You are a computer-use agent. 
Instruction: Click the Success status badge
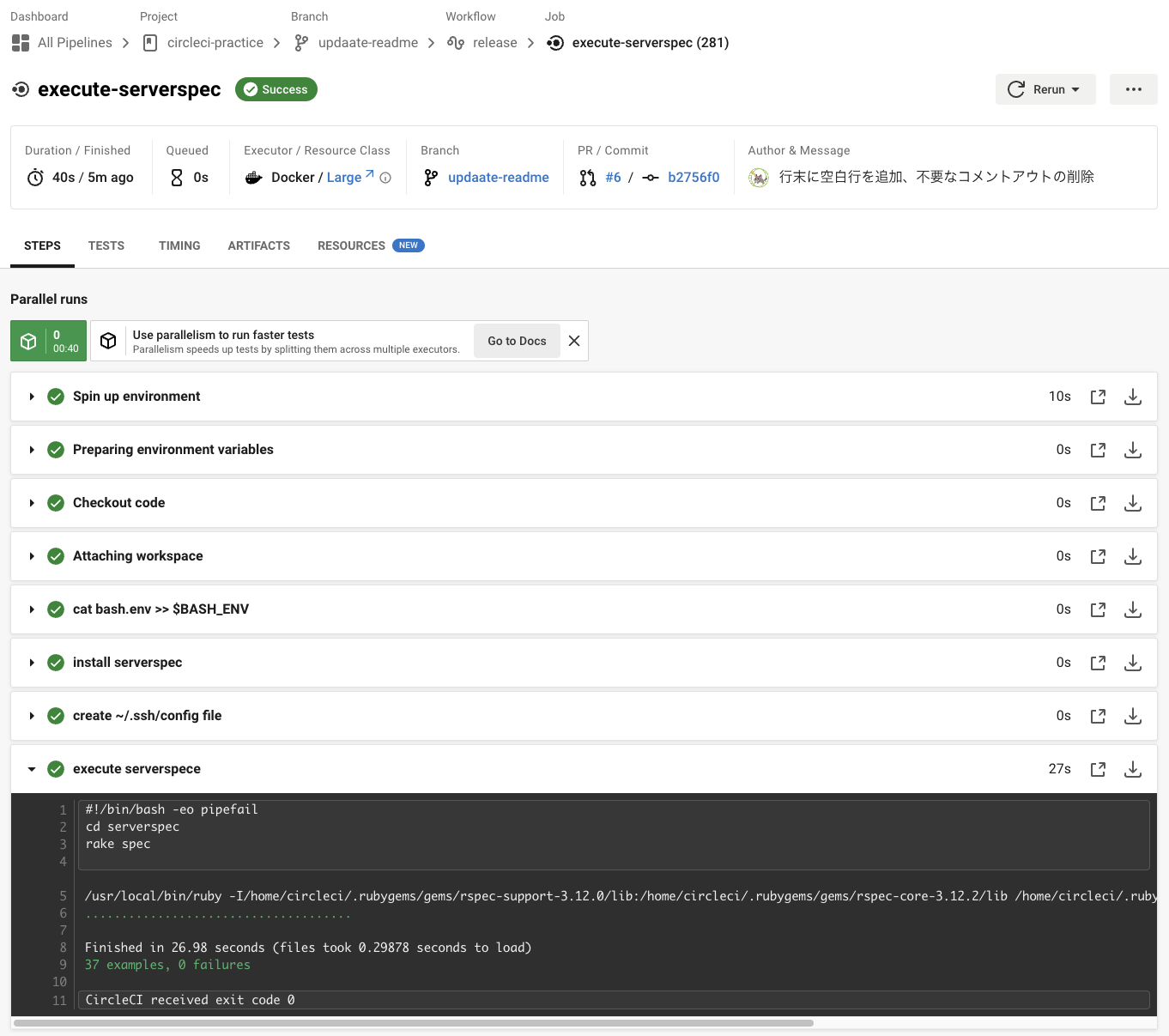pyautogui.click(x=276, y=88)
